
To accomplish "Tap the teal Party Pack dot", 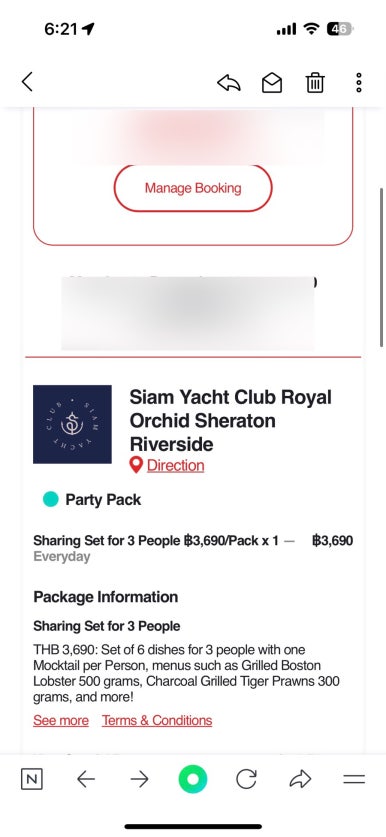I will [51, 499].
